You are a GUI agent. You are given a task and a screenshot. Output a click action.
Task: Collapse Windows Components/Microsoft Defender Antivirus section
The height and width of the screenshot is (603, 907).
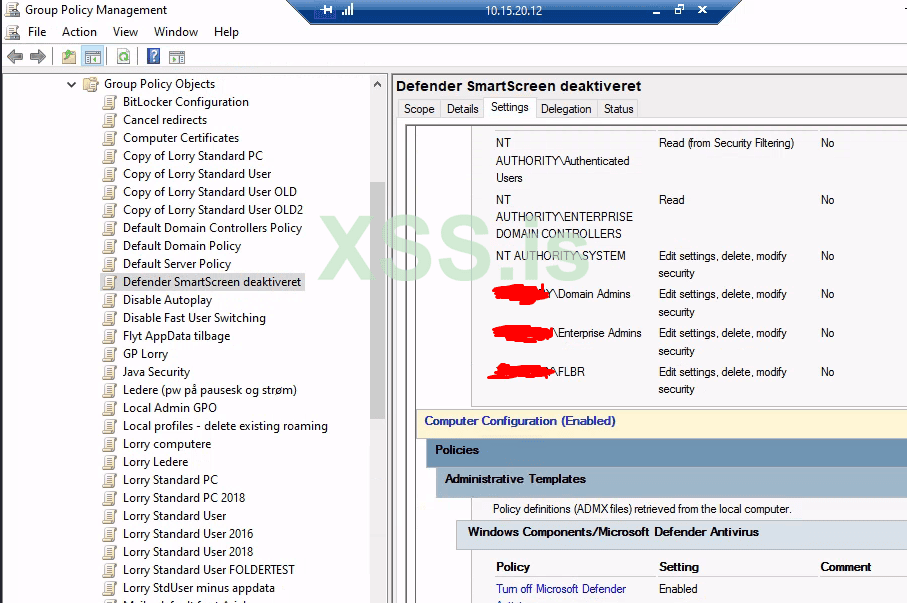pyautogui.click(x=613, y=532)
